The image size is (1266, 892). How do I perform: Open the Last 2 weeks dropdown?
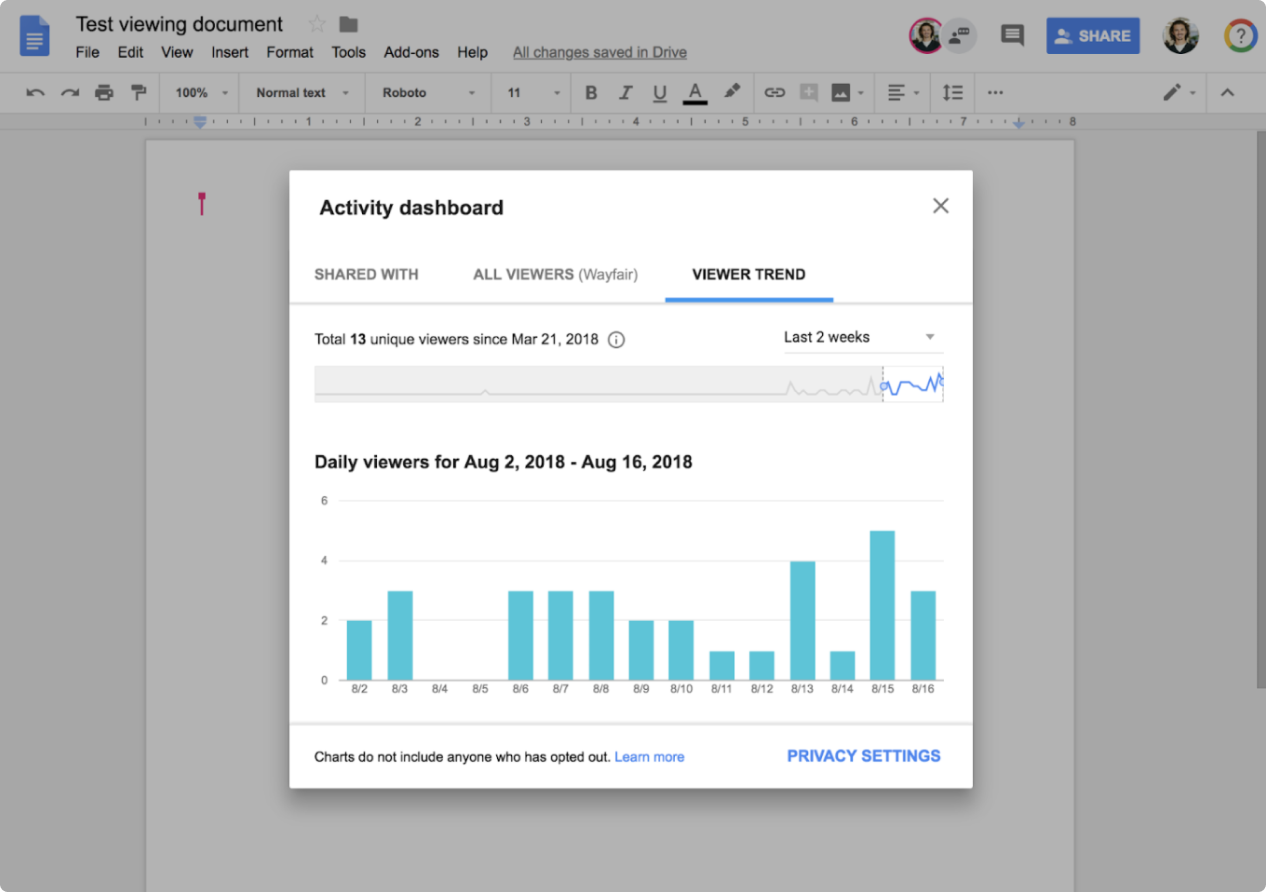pyautogui.click(x=861, y=337)
